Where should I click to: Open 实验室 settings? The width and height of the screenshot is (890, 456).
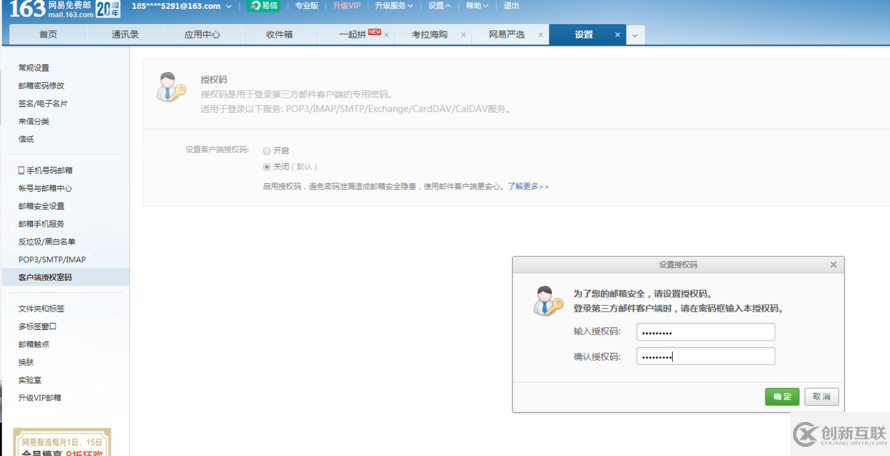point(30,380)
